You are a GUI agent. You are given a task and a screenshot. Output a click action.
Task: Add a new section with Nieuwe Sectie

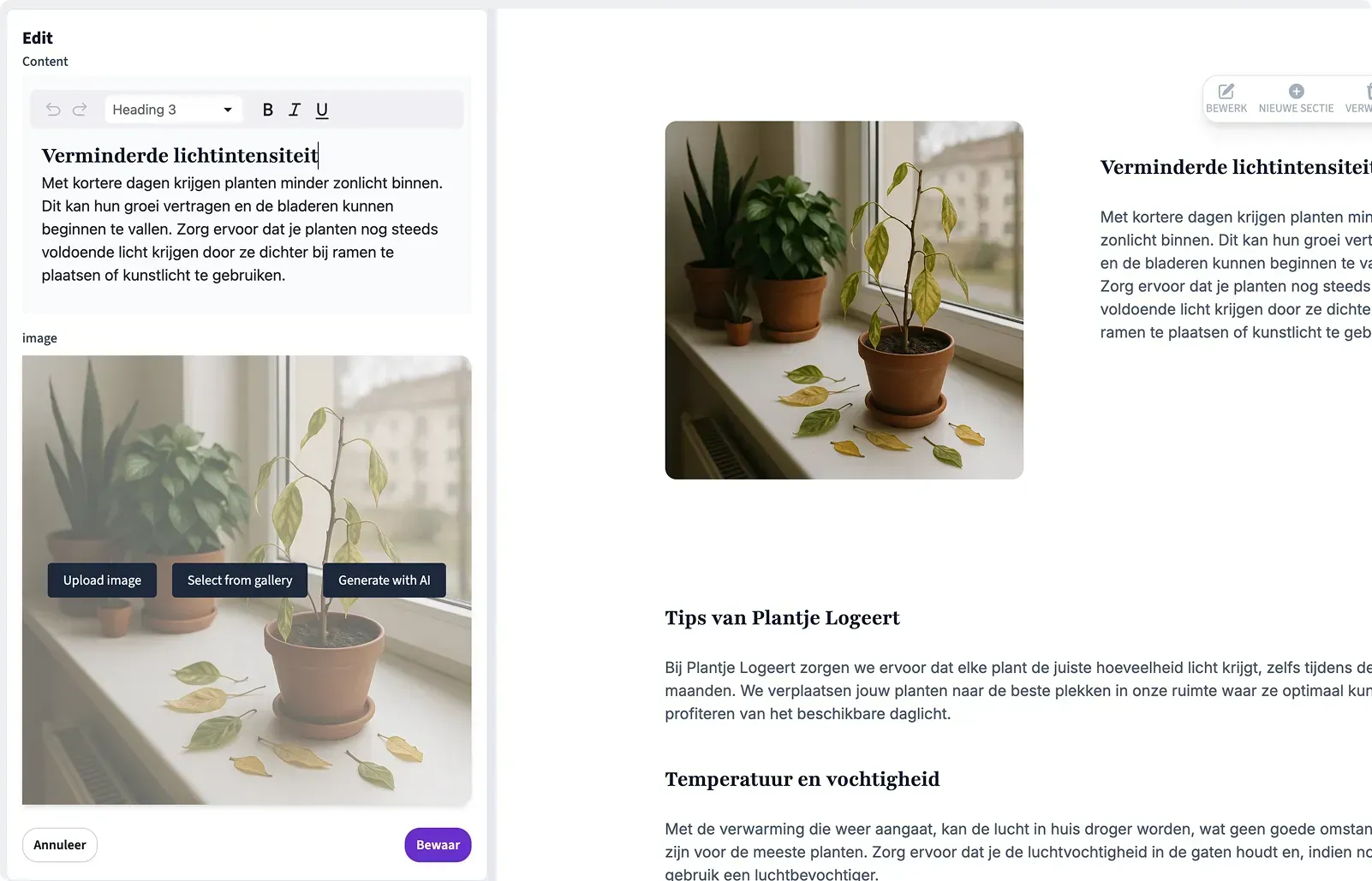pyautogui.click(x=1296, y=98)
